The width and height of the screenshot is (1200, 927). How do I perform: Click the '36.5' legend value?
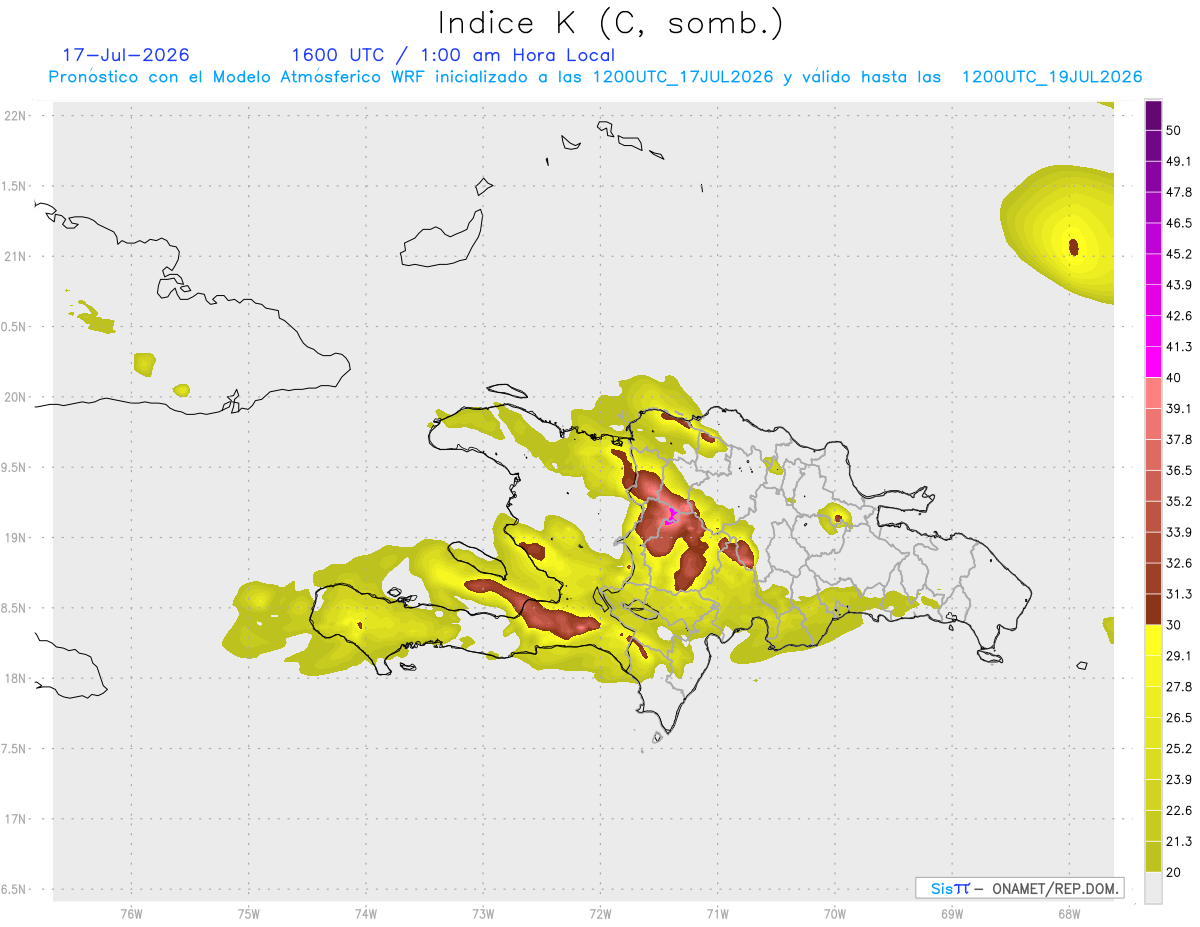[x=1179, y=471]
